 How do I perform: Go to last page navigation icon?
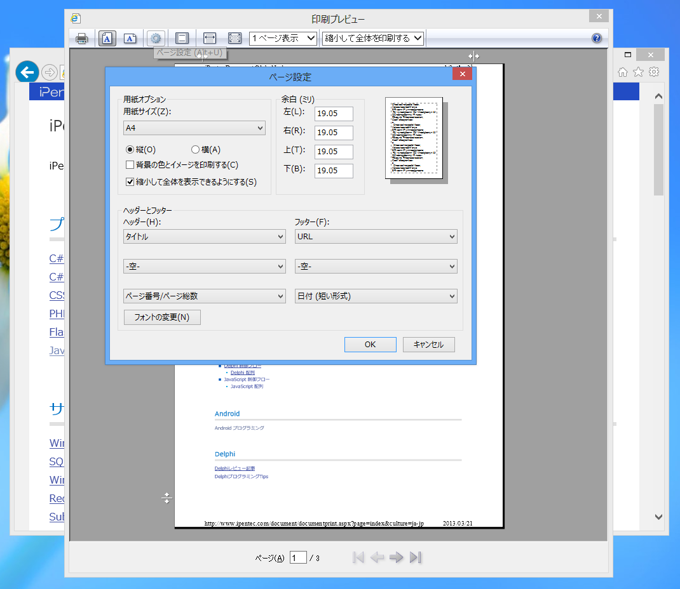coord(415,557)
